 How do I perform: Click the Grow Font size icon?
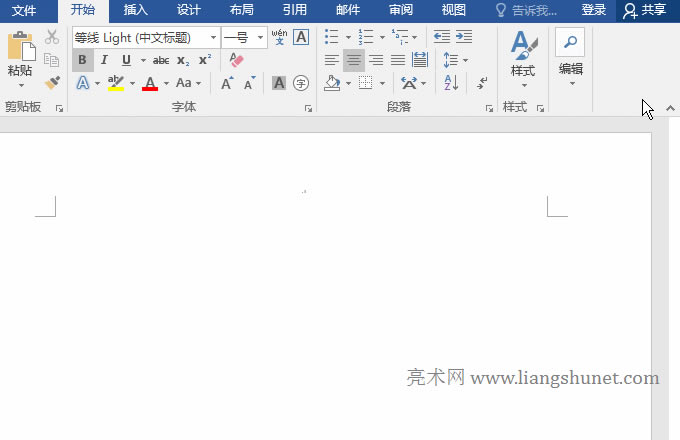(x=227, y=83)
